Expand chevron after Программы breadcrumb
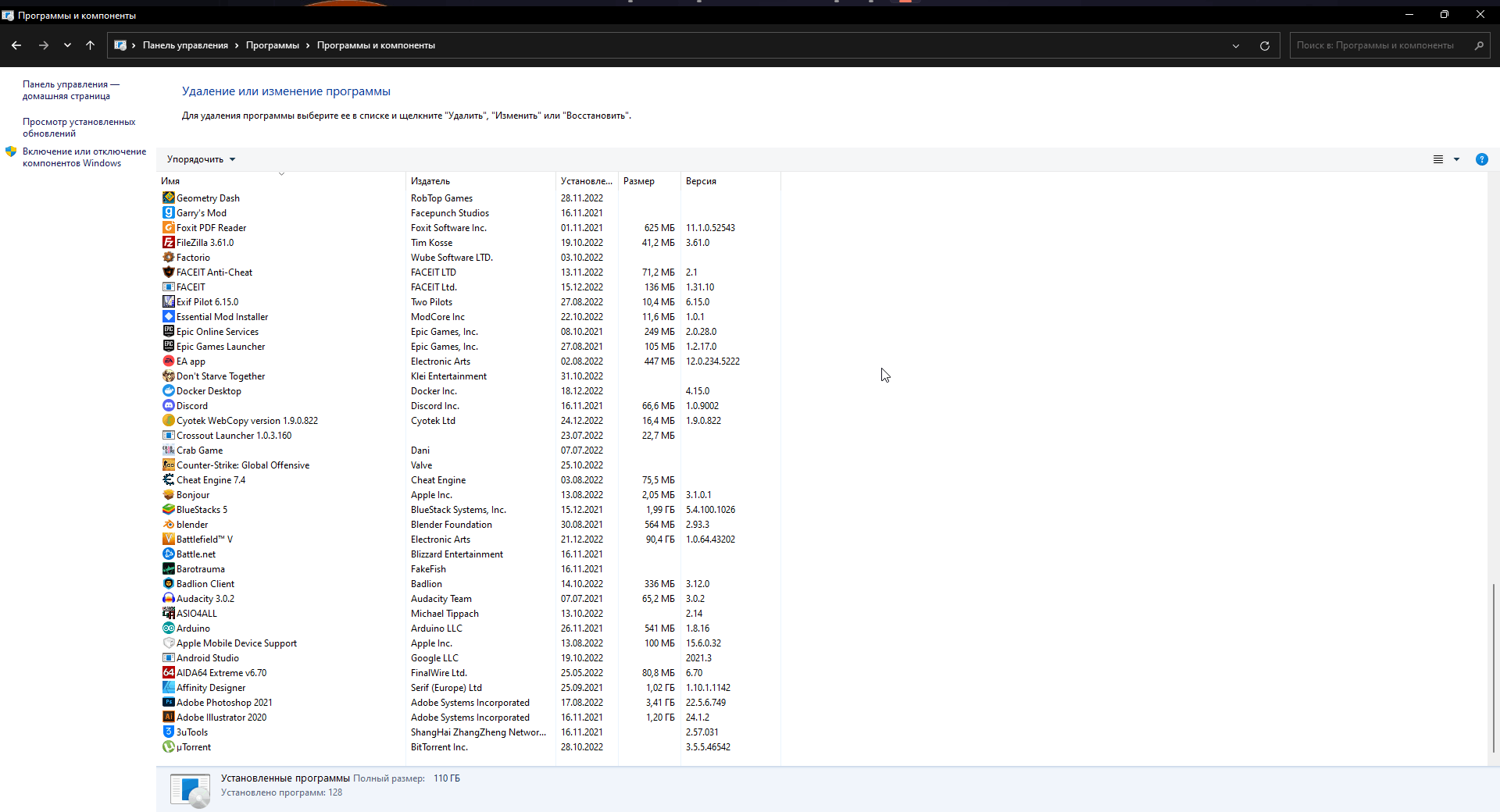The width and height of the screenshot is (1500, 812). (x=308, y=45)
